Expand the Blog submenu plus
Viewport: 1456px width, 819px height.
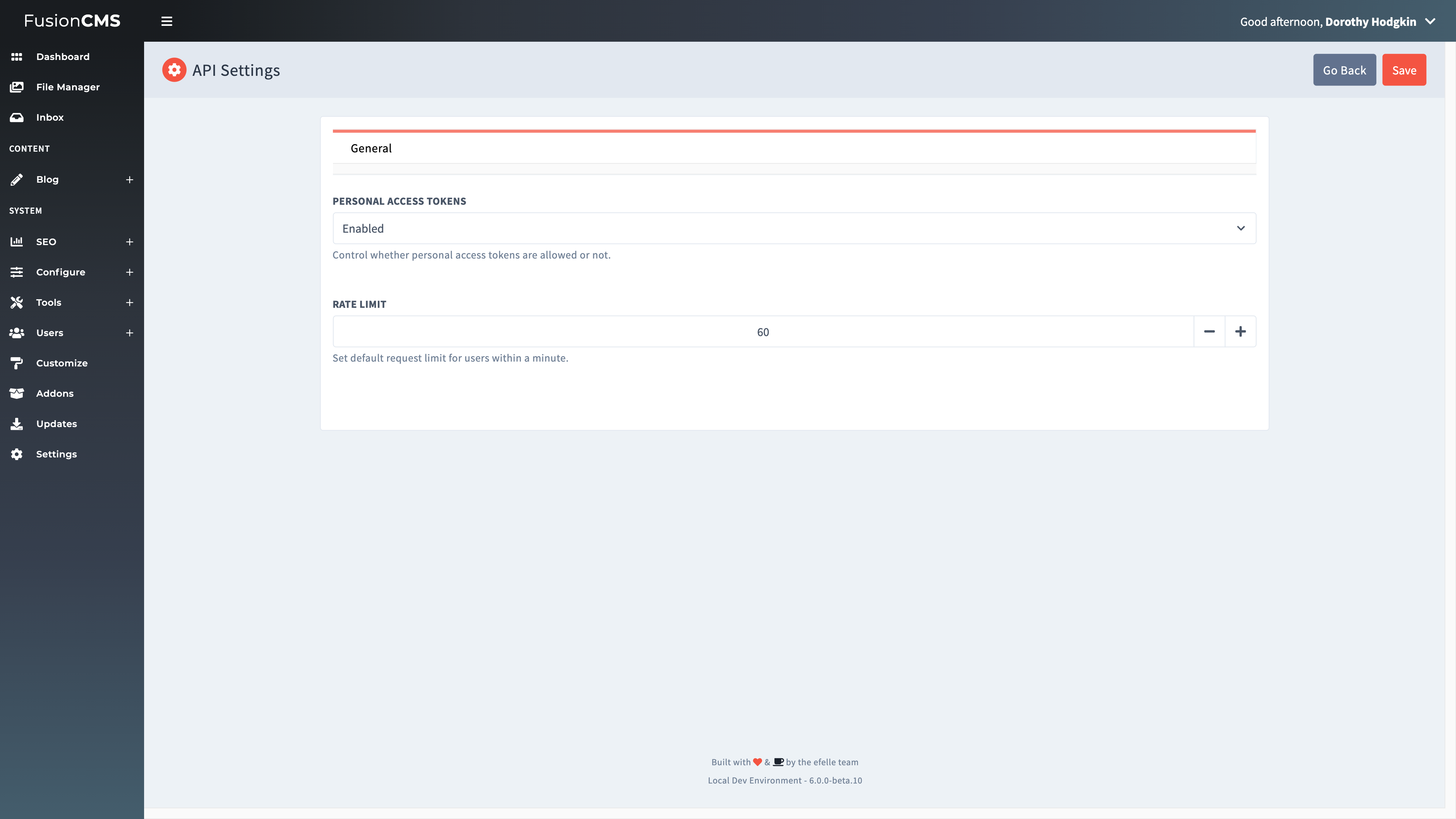click(130, 180)
